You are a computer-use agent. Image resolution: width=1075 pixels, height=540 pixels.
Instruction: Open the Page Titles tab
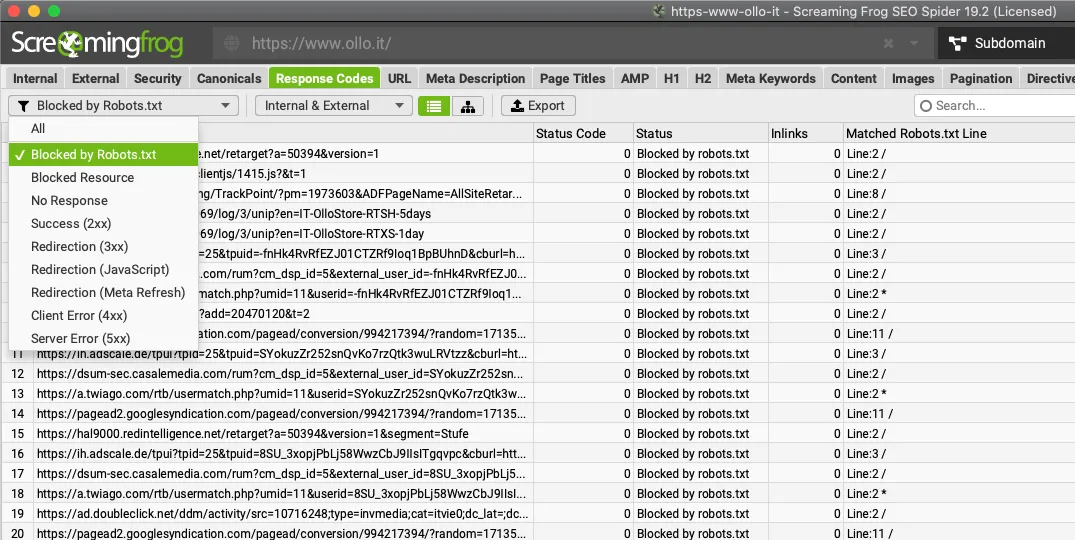[572, 79]
